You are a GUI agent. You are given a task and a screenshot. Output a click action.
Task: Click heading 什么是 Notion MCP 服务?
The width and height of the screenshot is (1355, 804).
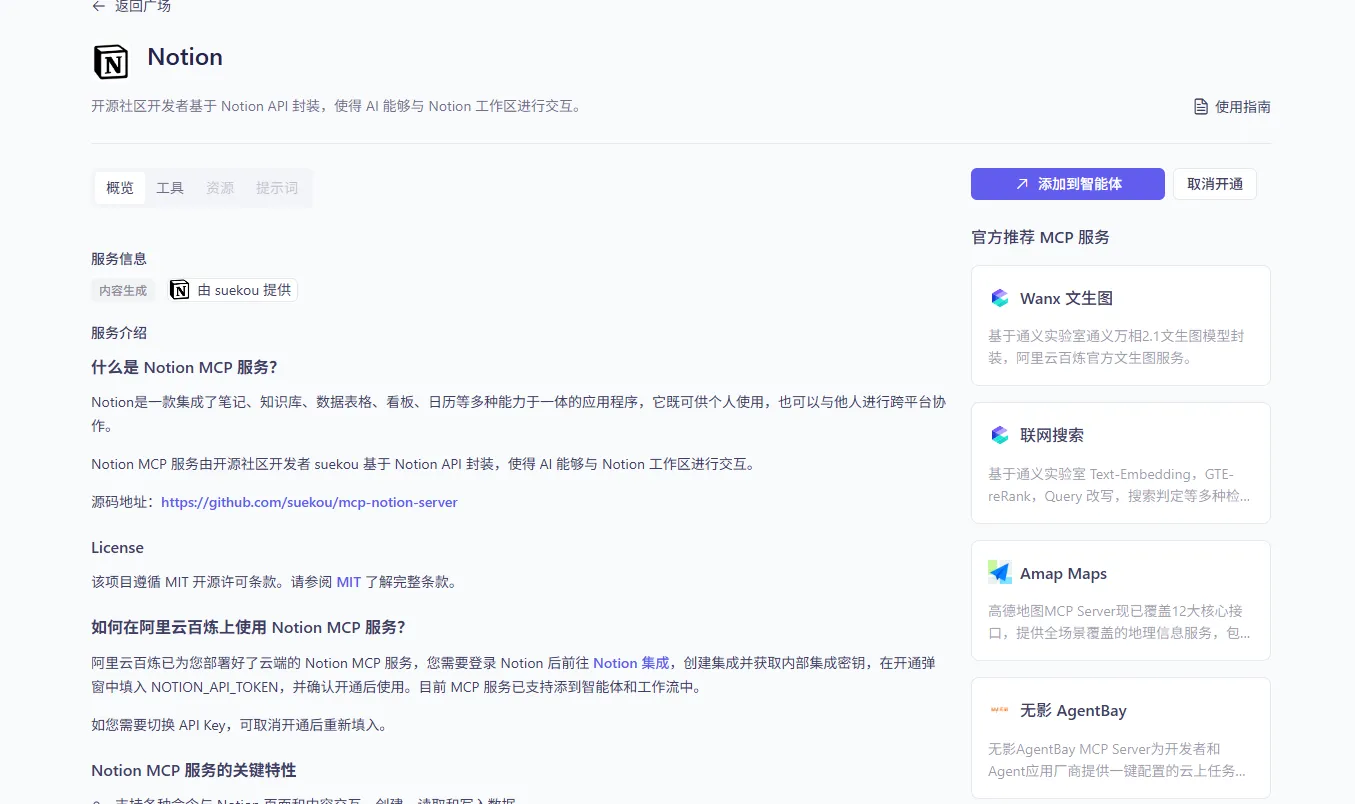(x=184, y=367)
